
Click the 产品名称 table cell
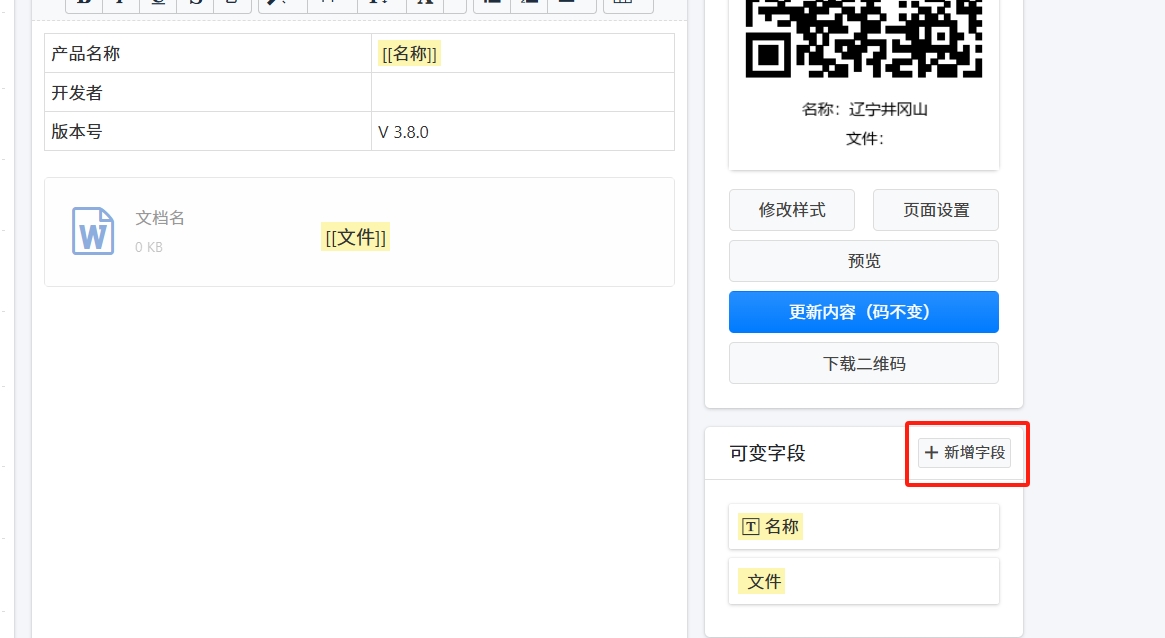coord(207,54)
